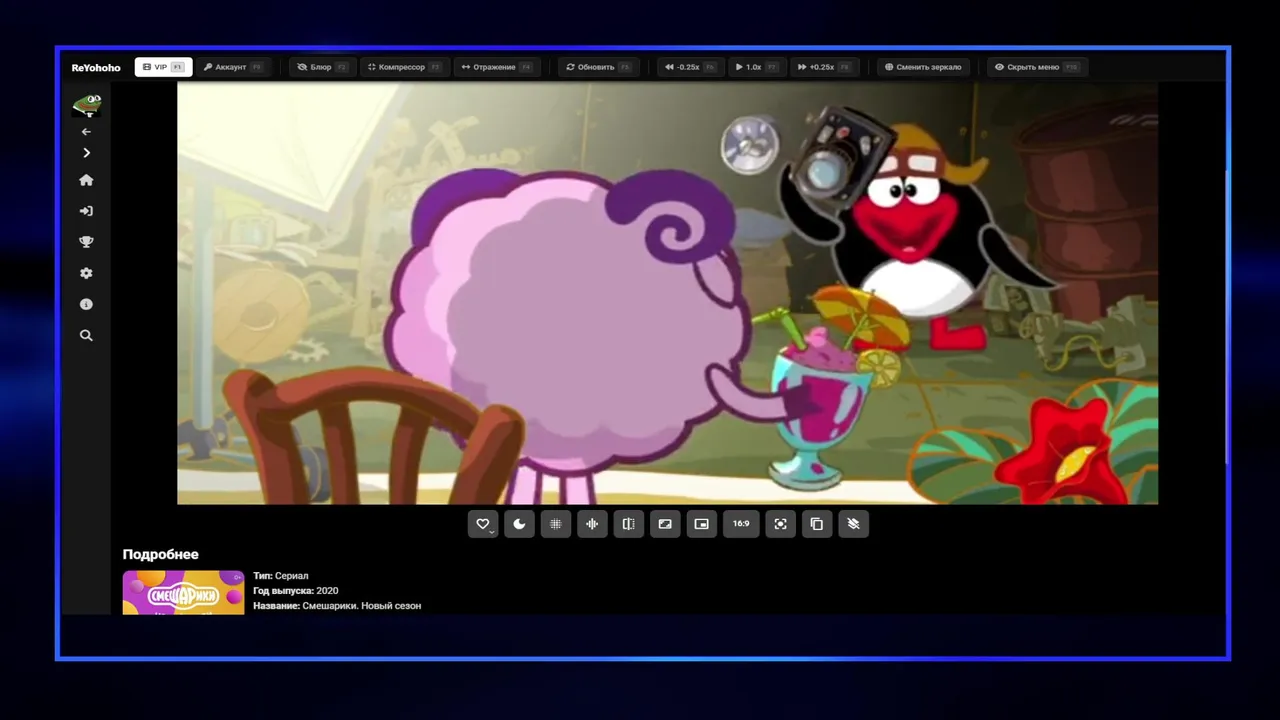The width and height of the screenshot is (1280, 720).
Task: Click the copy icon under the player
Action: (817, 524)
